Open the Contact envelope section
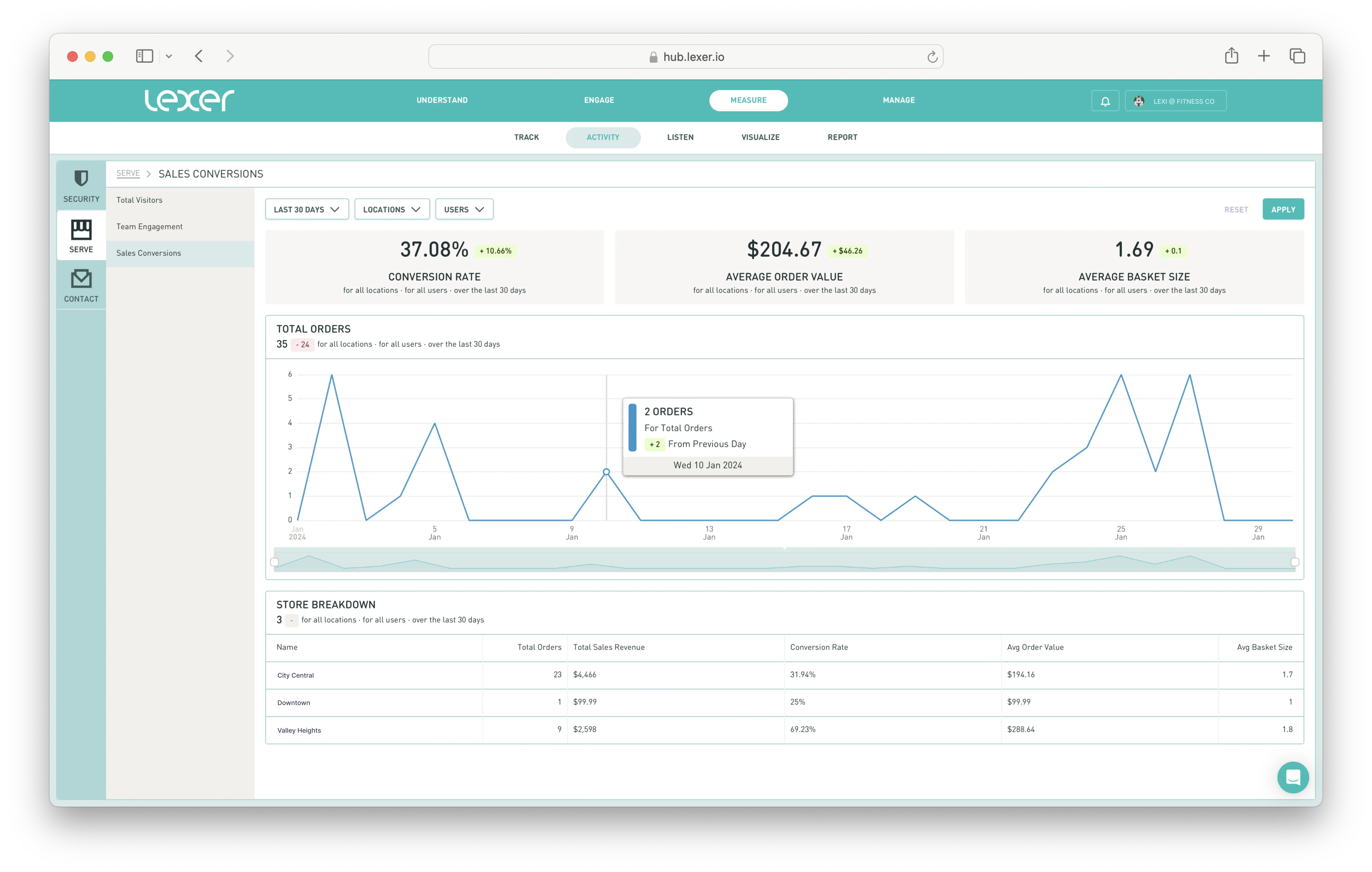 [x=81, y=285]
